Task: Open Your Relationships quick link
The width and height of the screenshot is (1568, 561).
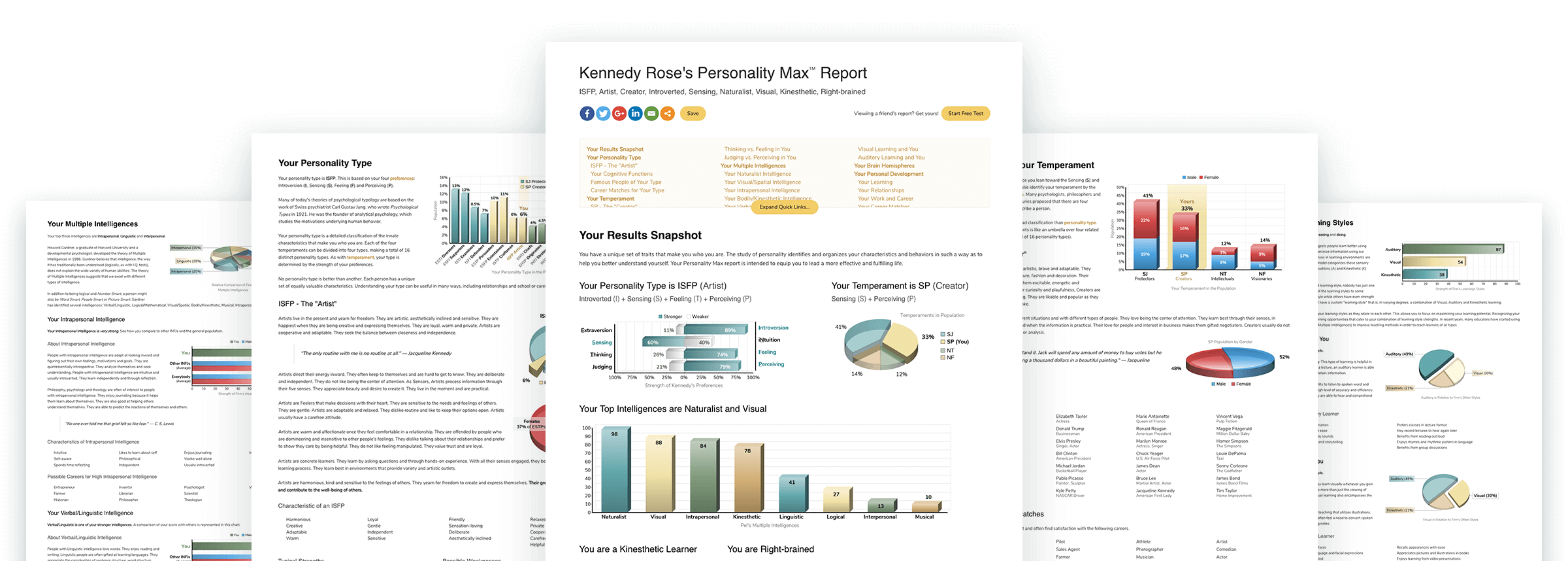Action: click(881, 190)
